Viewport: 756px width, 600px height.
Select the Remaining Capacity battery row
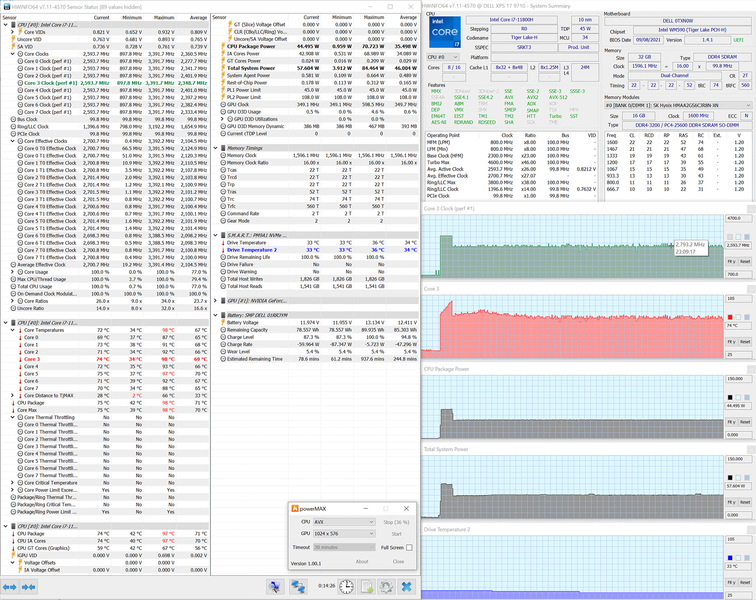[x=315, y=330]
